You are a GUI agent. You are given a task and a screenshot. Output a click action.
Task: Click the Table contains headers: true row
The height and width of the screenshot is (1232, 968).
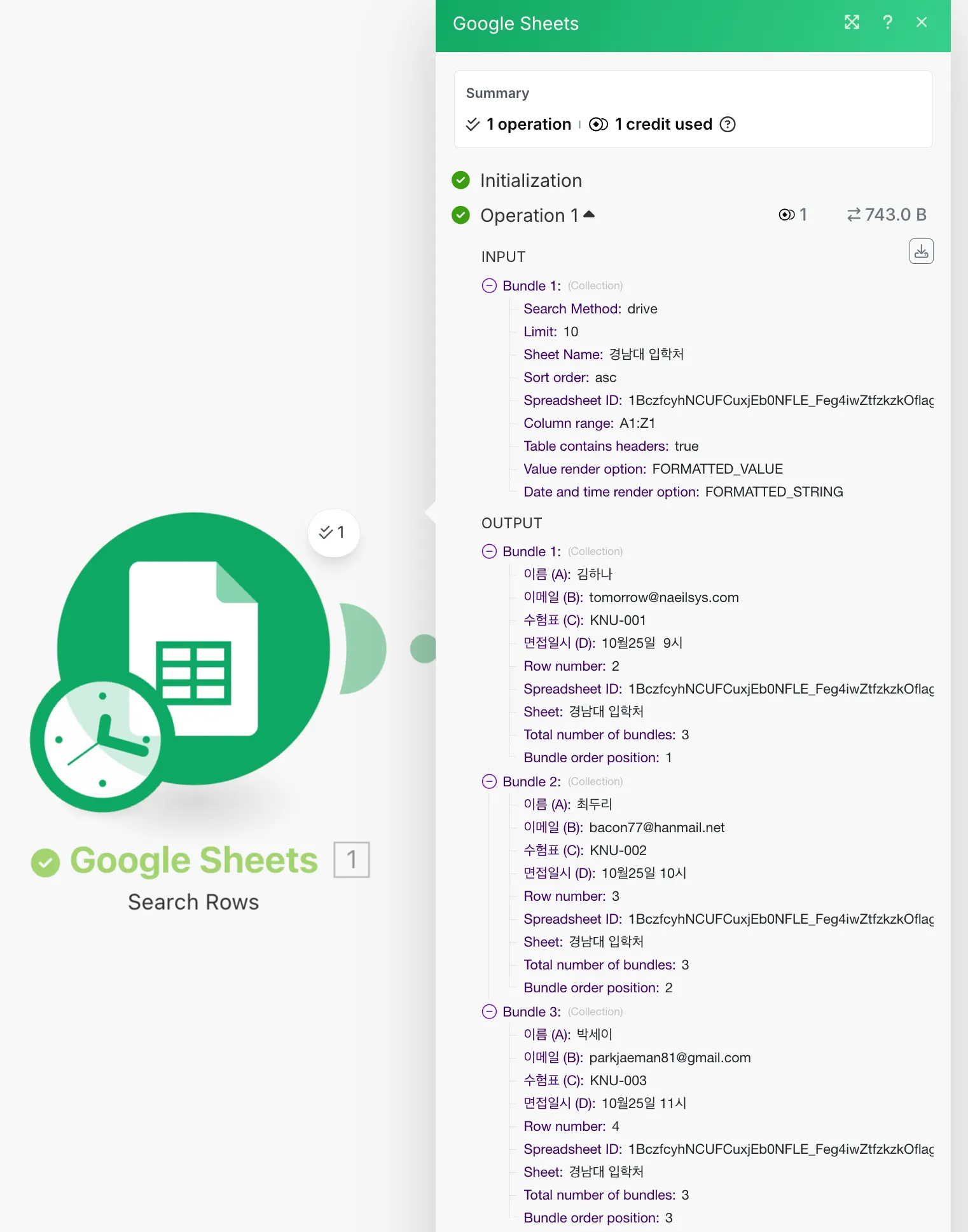(x=611, y=446)
